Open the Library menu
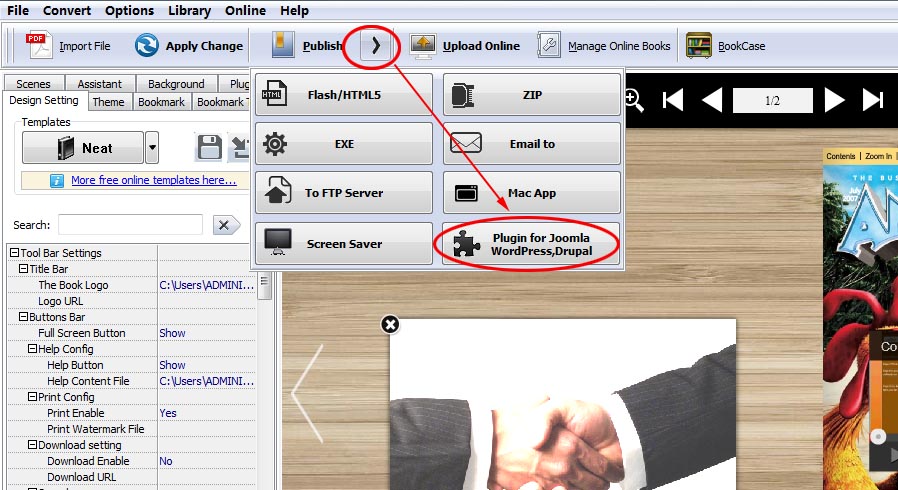The image size is (898, 490). (x=190, y=10)
